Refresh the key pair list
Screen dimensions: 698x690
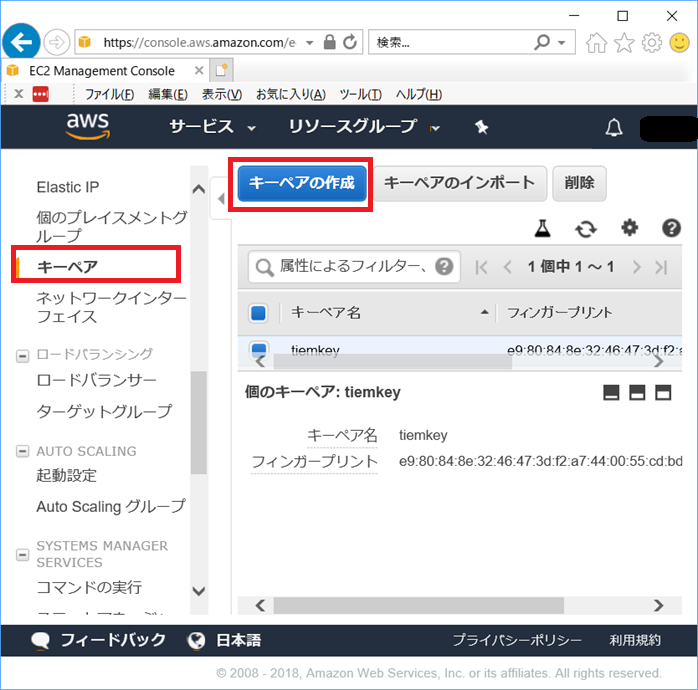585,229
